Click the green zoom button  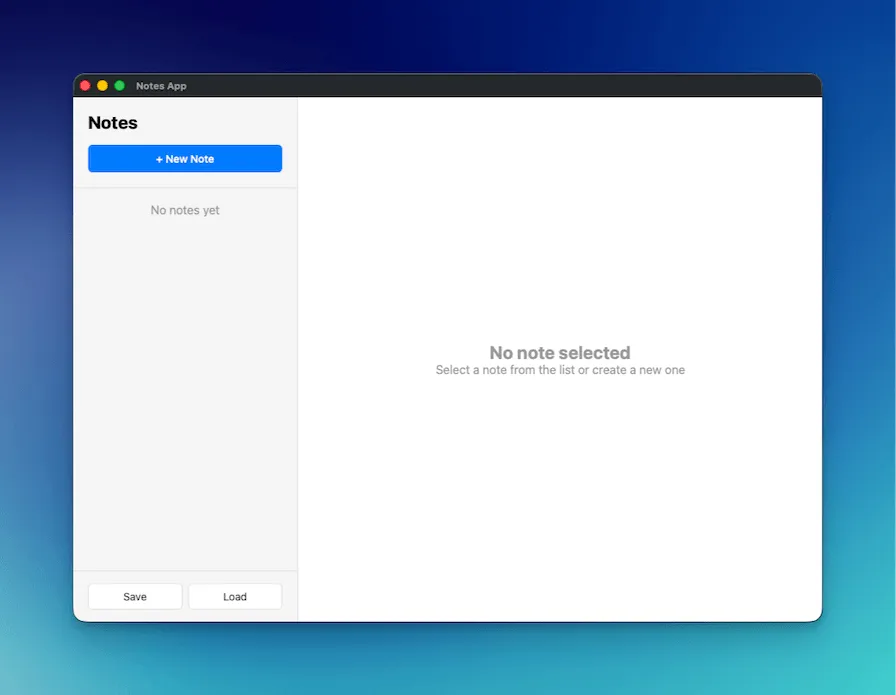(x=119, y=85)
